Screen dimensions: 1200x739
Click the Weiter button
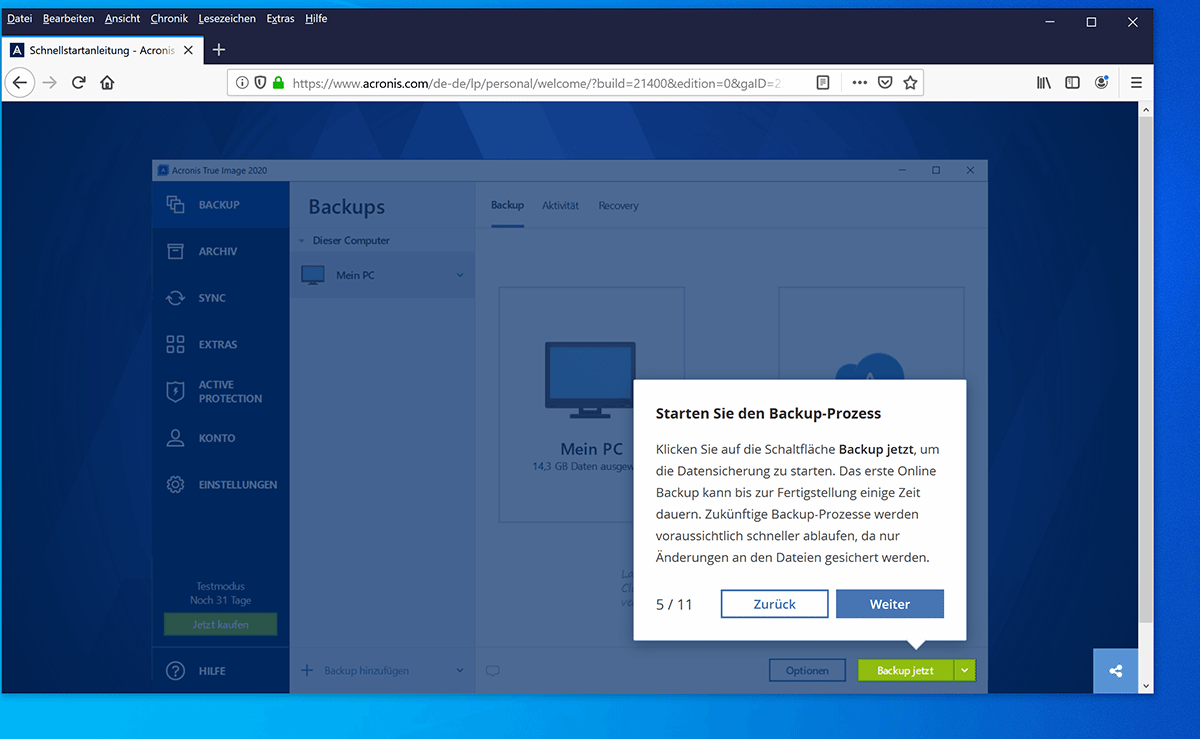pos(889,604)
